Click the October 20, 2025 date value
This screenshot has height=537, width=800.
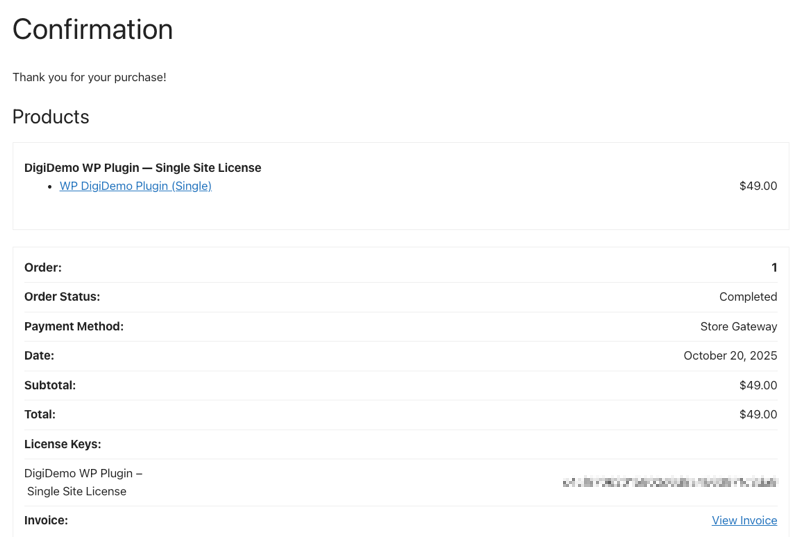tap(730, 355)
